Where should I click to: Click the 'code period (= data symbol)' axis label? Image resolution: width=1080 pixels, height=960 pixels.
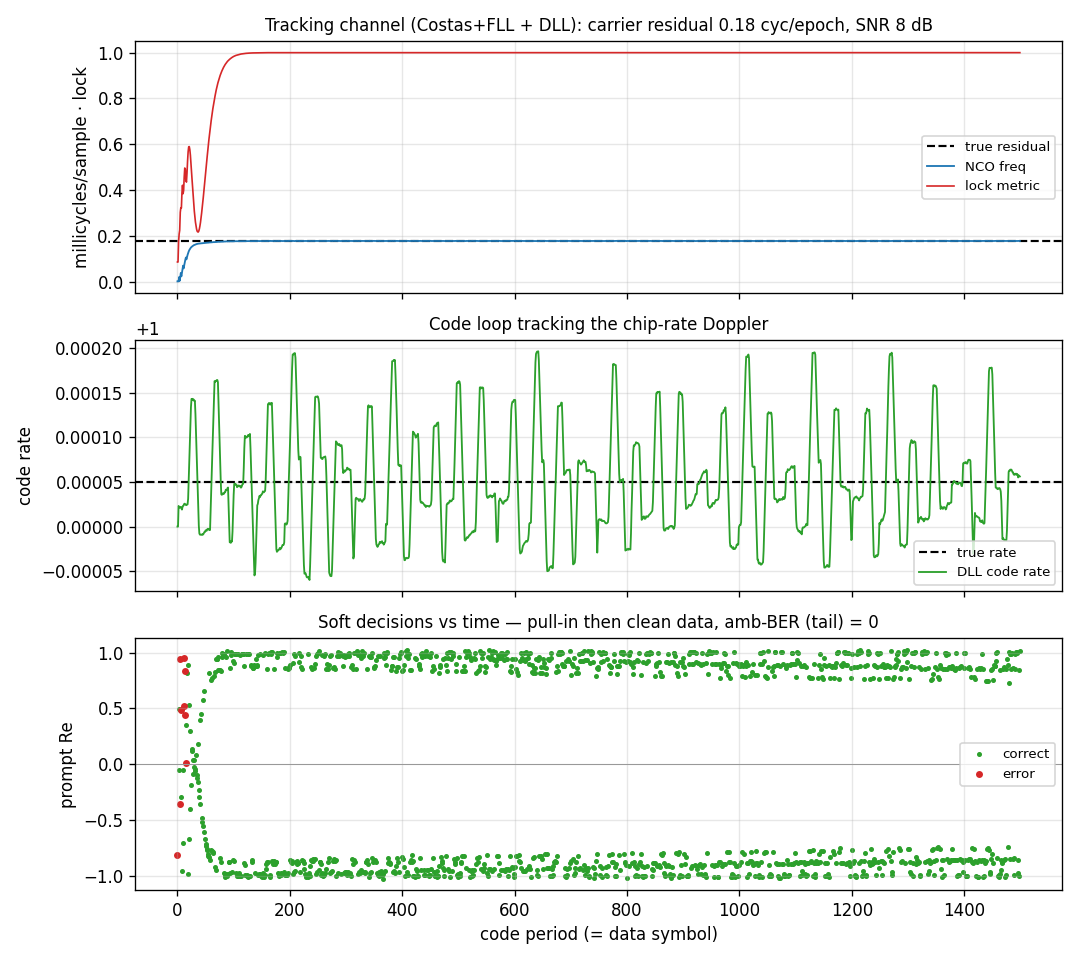(x=599, y=934)
